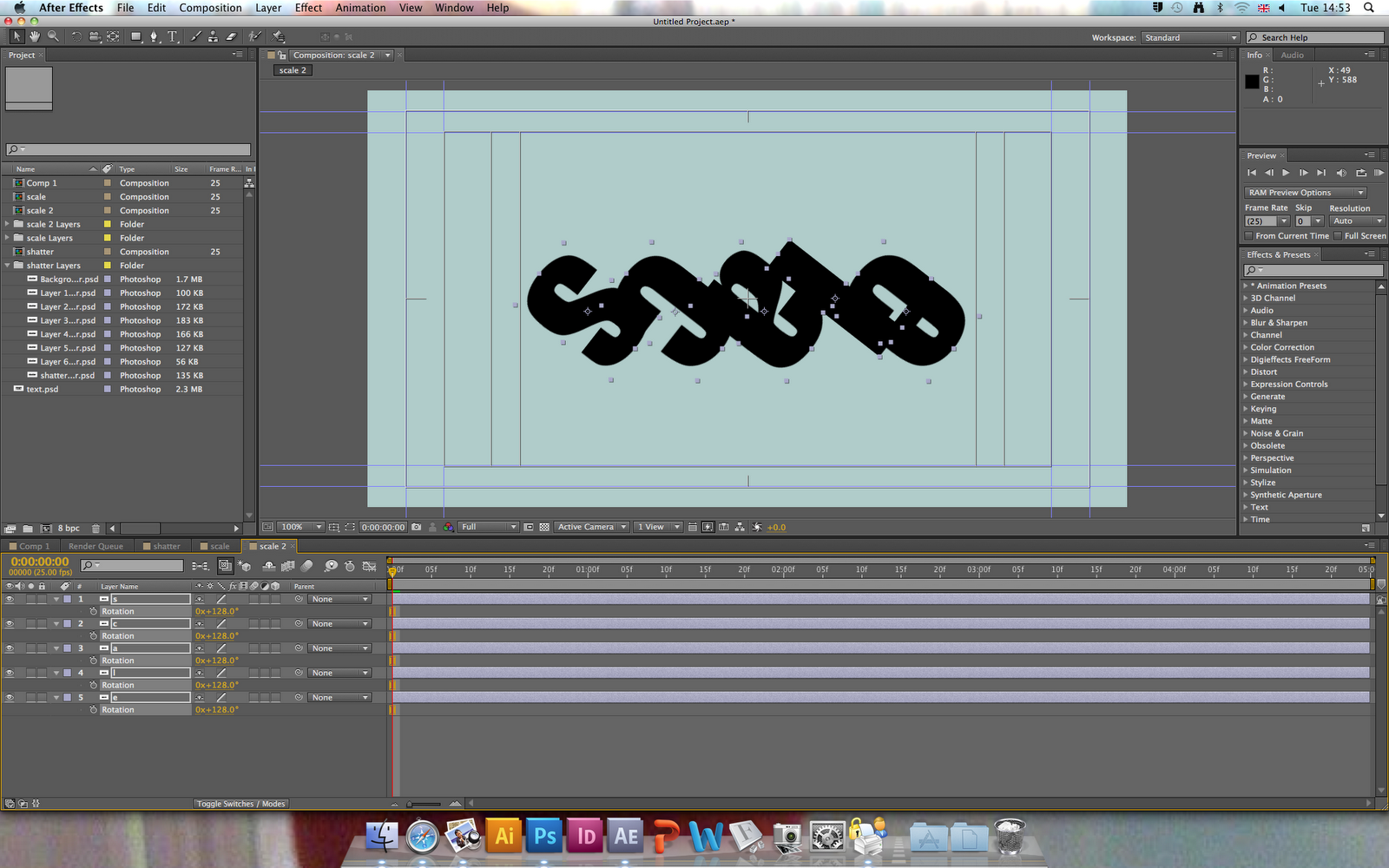Image resolution: width=1389 pixels, height=868 pixels.
Task: Play the preview
Action: (x=1286, y=173)
